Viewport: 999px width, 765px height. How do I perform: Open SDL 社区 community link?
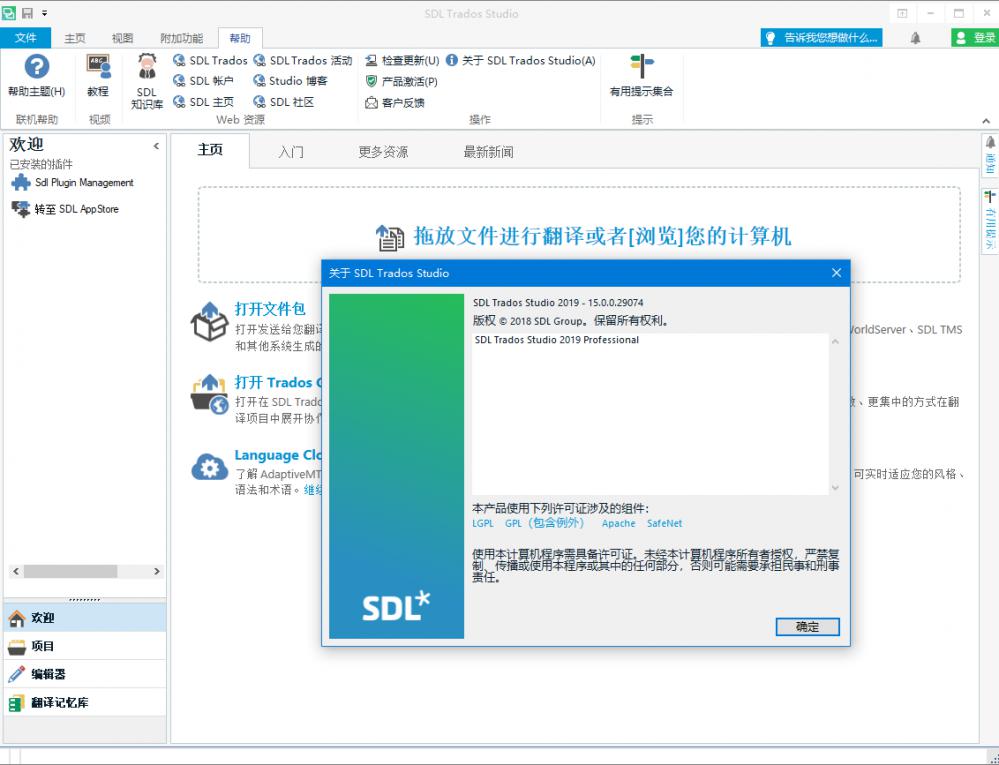coord(284,102)
